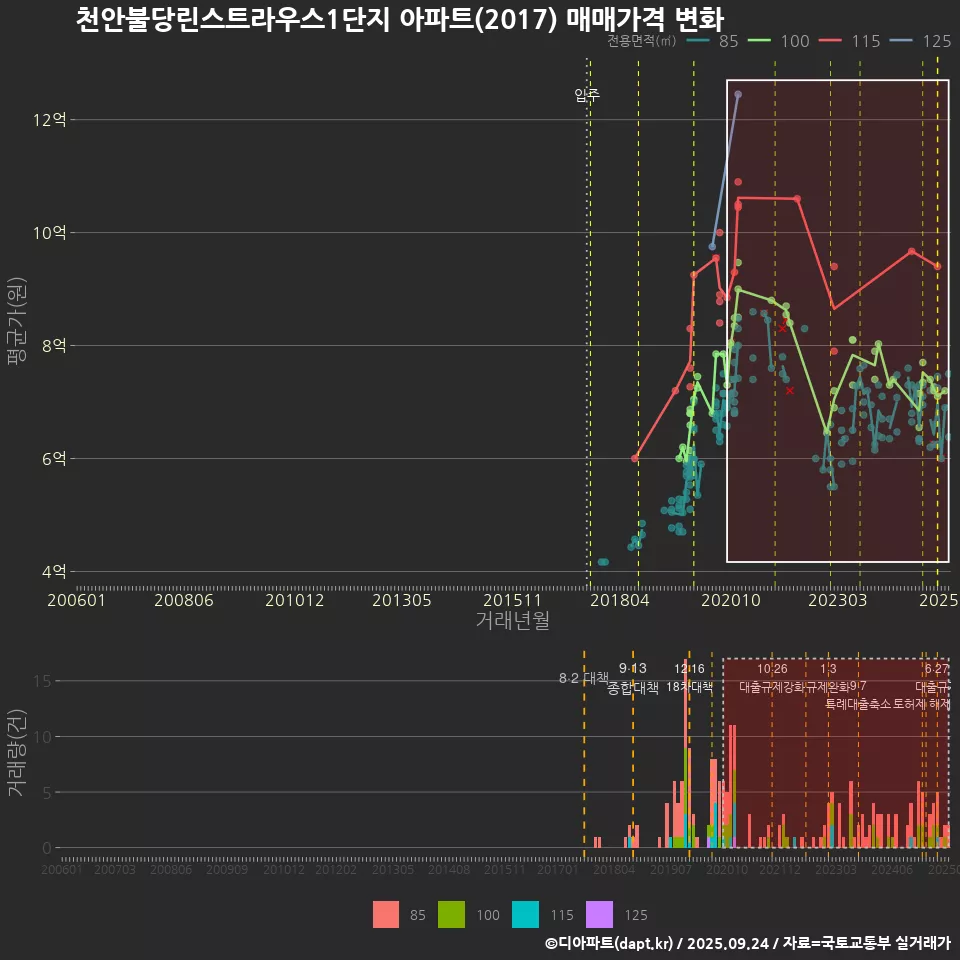960x960 pixels.
Task: Click the highest 125㎡ data point near 12억
Action: pos(738,94)
